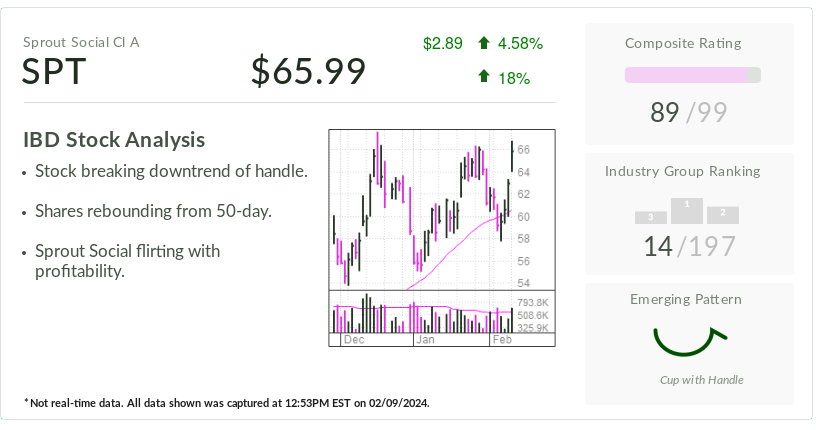Screen dimensions: 816x430
Task: Click the 89/99 composite rating score
Action: (x=692, y=112)
